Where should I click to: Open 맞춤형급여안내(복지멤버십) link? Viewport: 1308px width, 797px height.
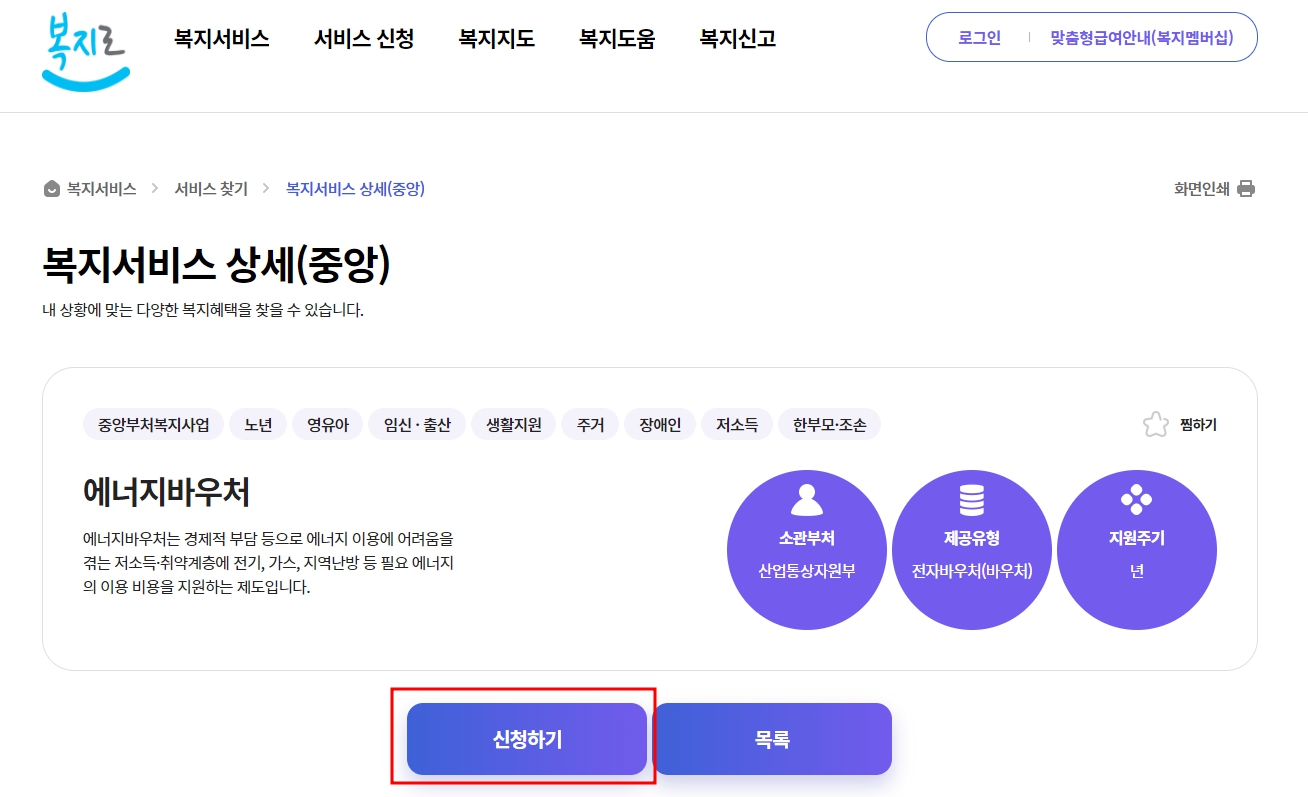click(1141, 38)
